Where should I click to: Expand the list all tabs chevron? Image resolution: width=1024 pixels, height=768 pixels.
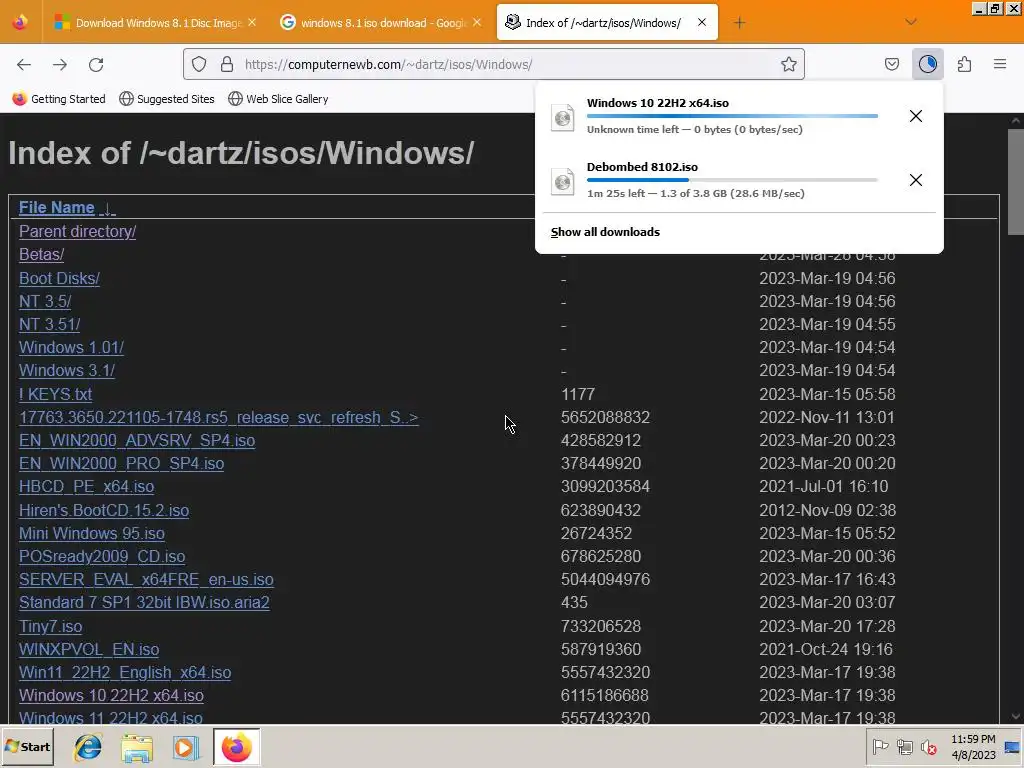coord(911,22)
